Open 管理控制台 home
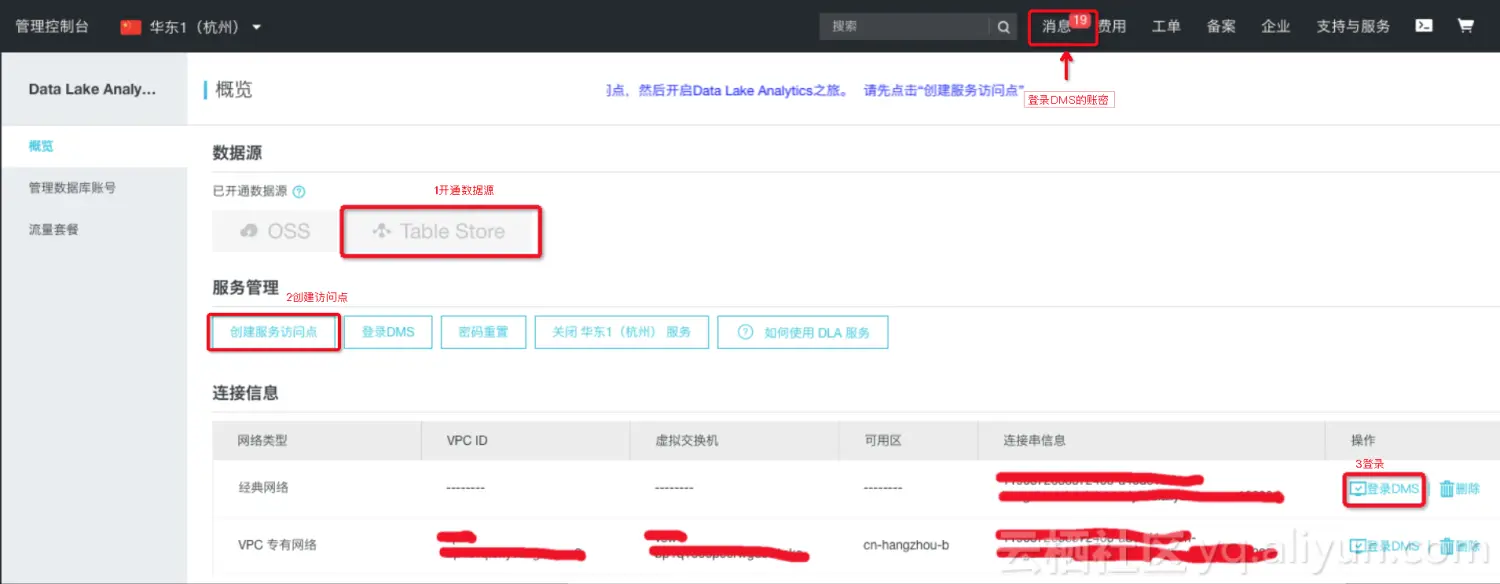 click(x=52, y=27)
